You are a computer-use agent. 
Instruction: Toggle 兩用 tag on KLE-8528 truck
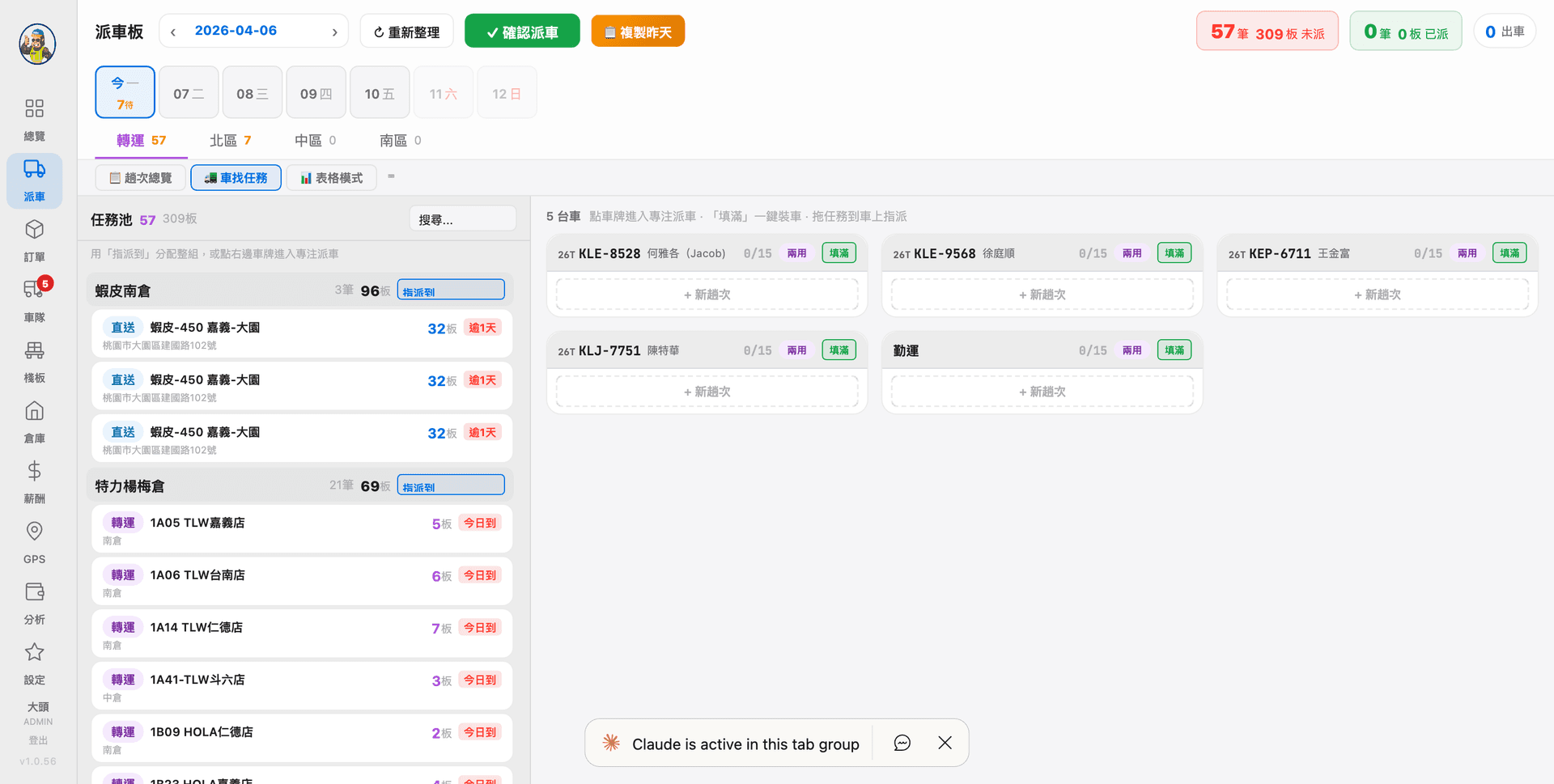coord(796,253)
